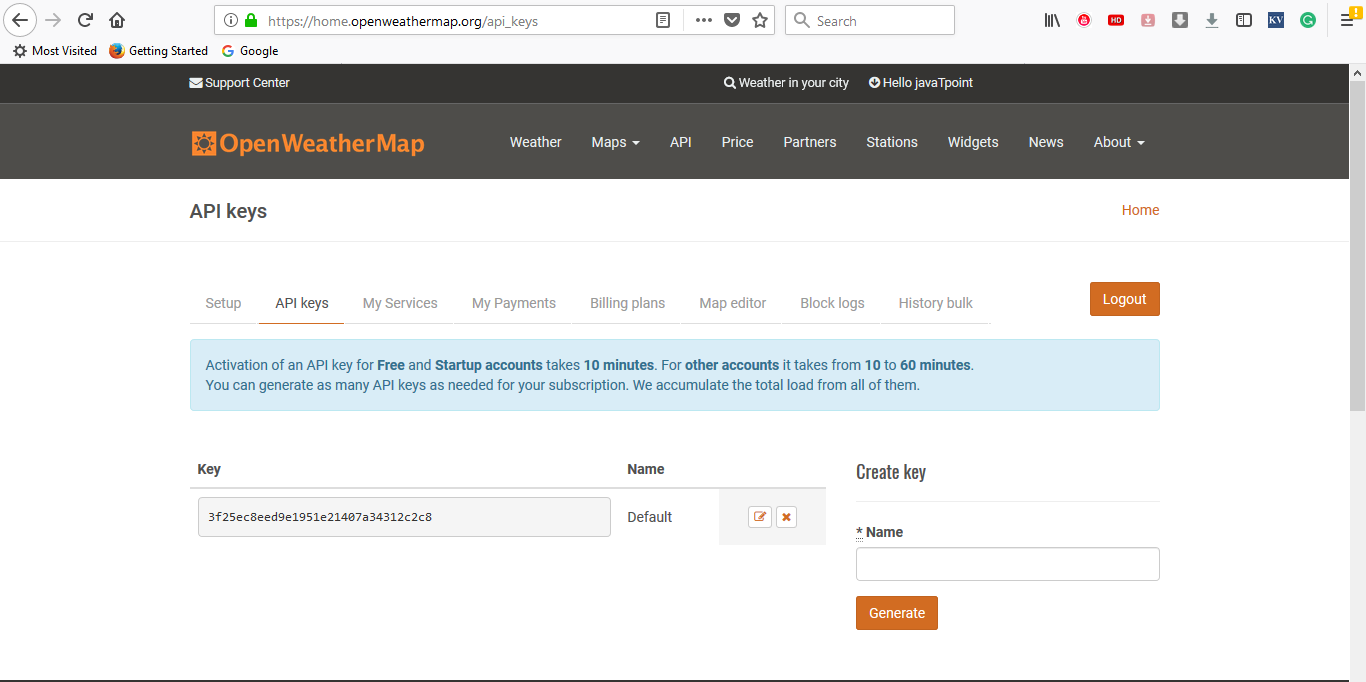
Task: Click the OpenWeatherMap logo
Action: pyautogui.click(x=308, y=143)
